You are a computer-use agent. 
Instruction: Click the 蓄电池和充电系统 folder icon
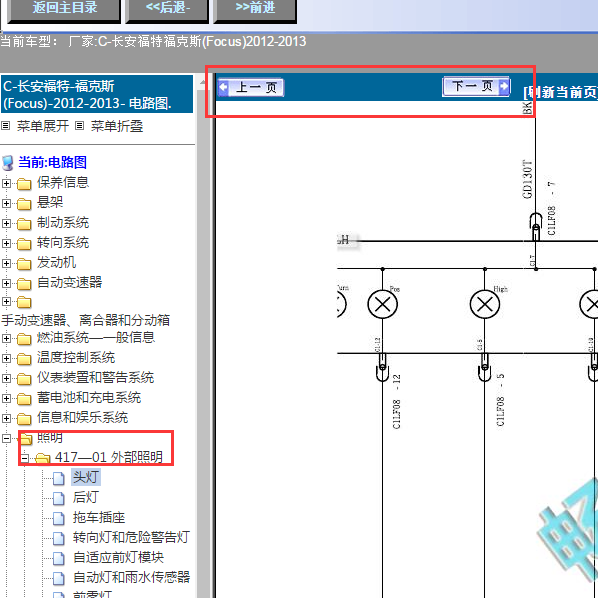(24, 399)
